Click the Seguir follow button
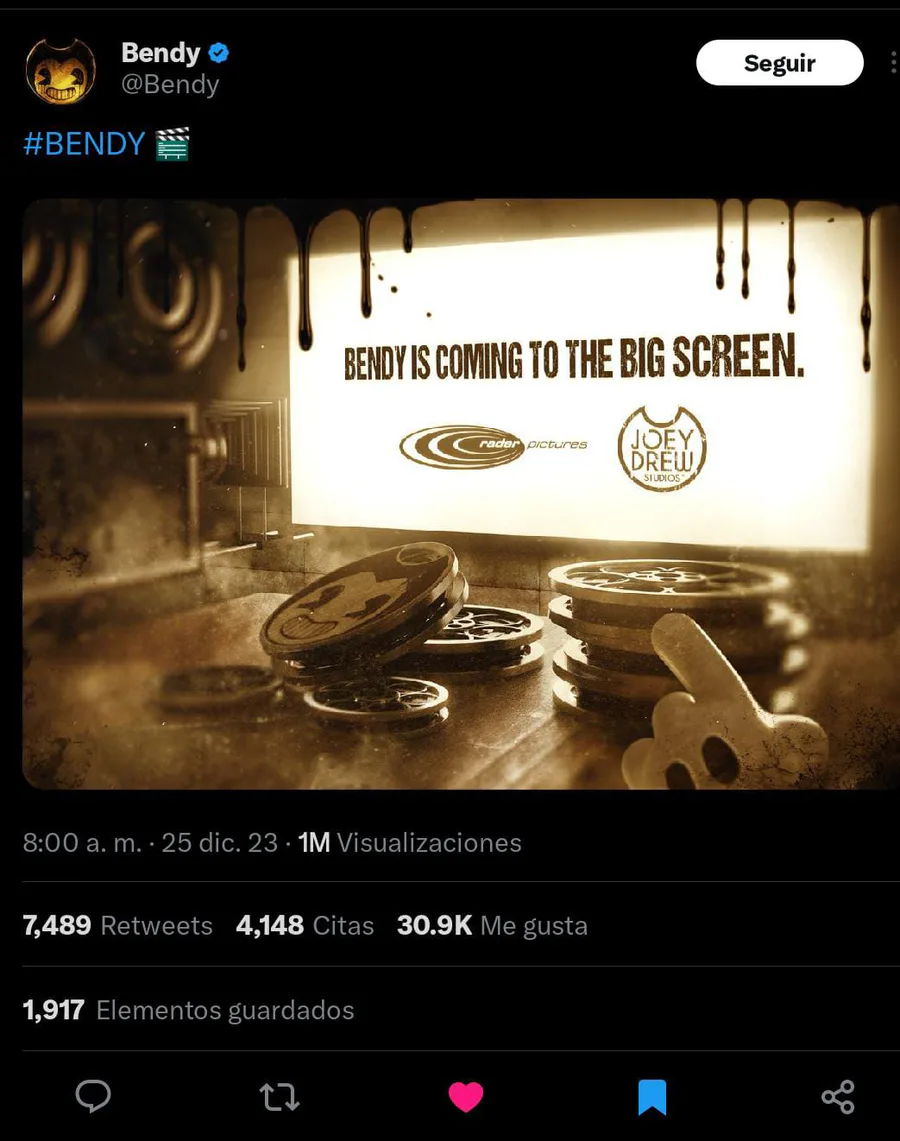Image resolution: width=900 pixels, height=1141 pixels. tap(779, 63)
